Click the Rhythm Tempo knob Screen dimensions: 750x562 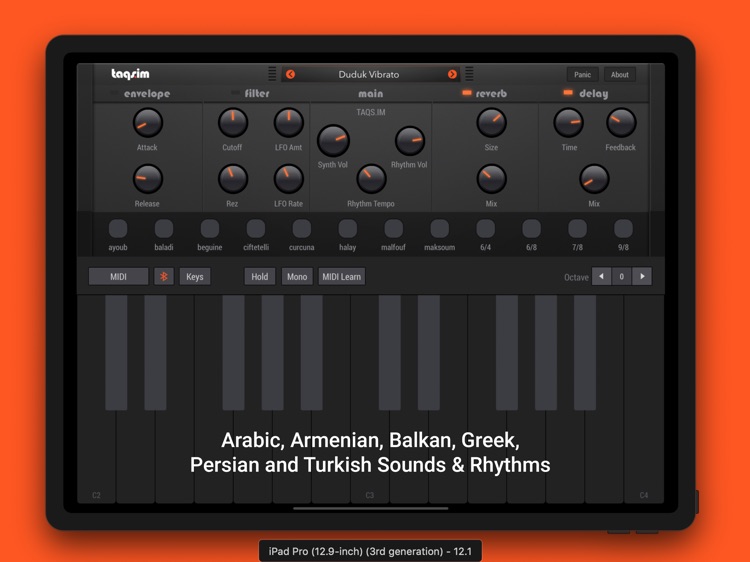371,179
